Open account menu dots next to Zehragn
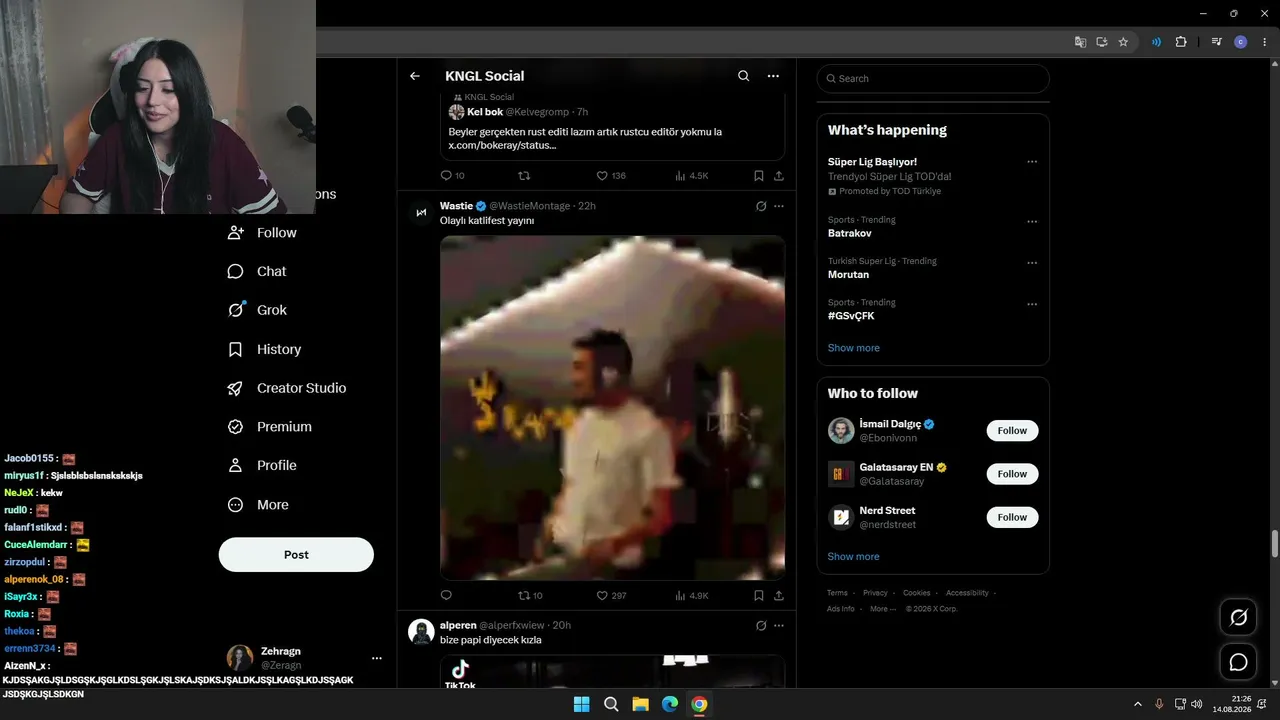 pyautogui.click(x=377, y=658)
